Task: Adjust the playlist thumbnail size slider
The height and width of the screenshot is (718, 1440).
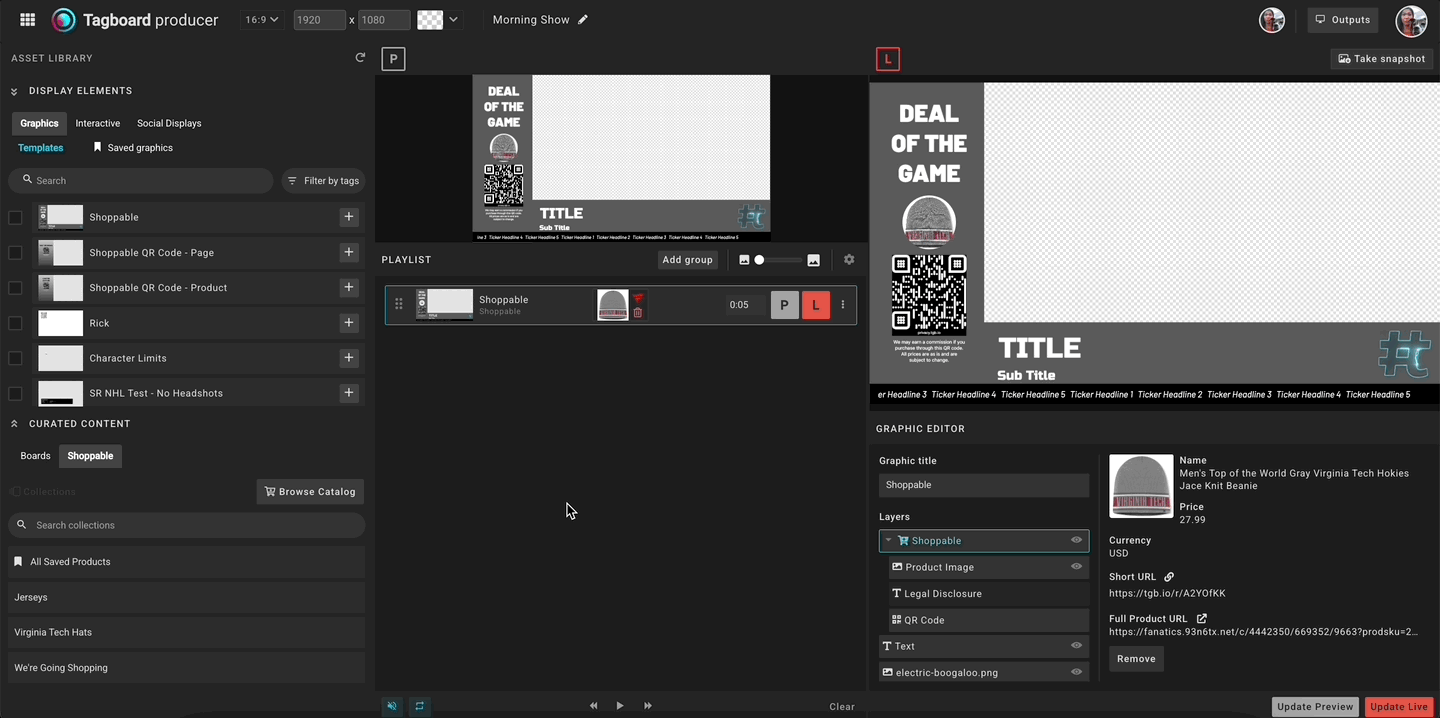Action: click(778, 260)
